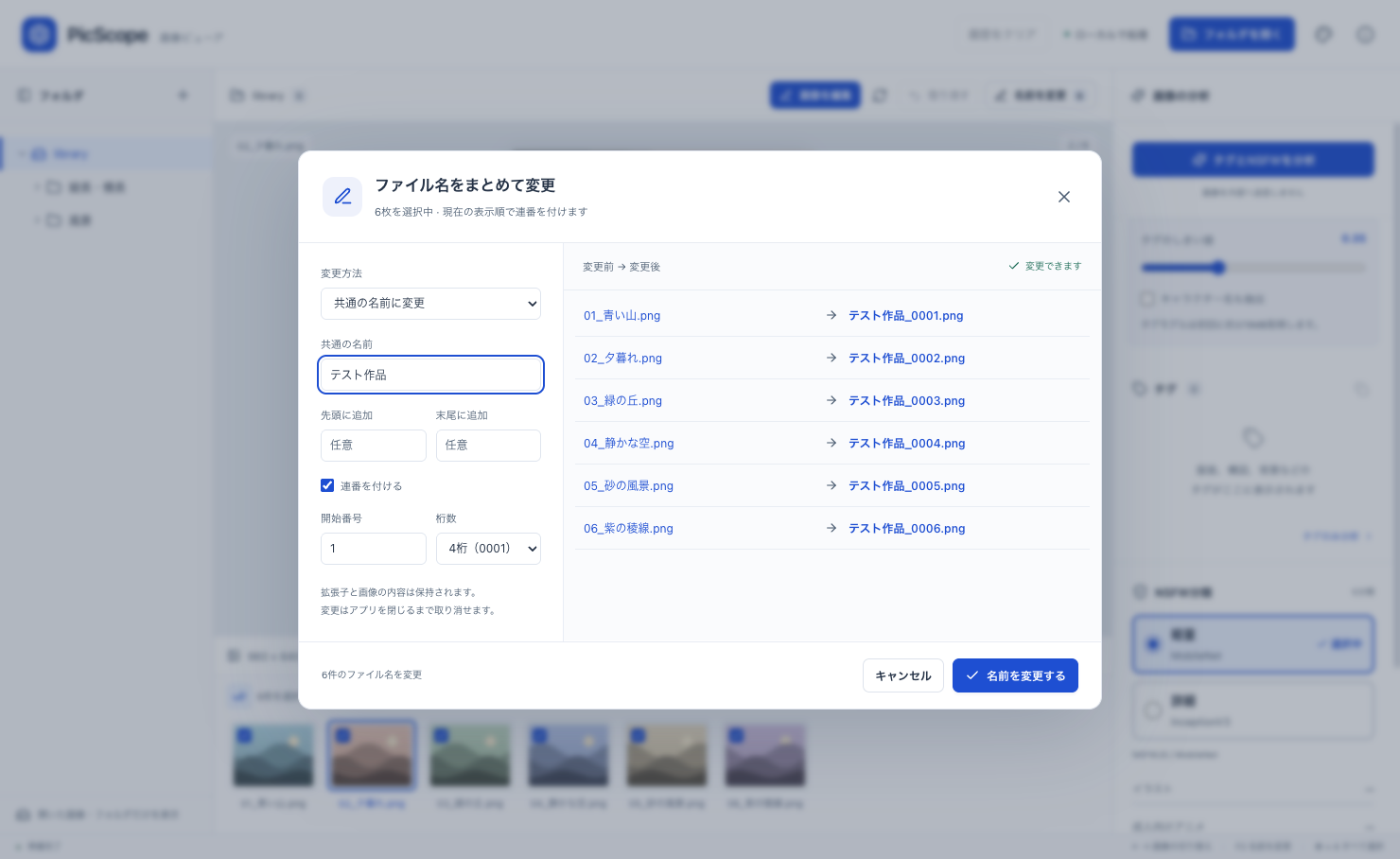Select the 06_紫の稜線.png original name
The width and height of the screenshot is (1400, 859).
[628, 529]
